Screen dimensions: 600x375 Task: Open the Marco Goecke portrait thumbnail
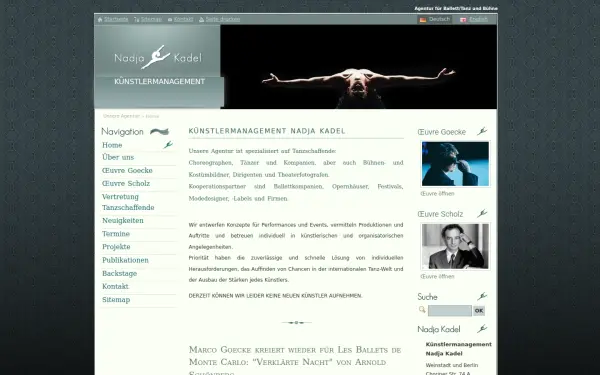(x=455, y=164)
